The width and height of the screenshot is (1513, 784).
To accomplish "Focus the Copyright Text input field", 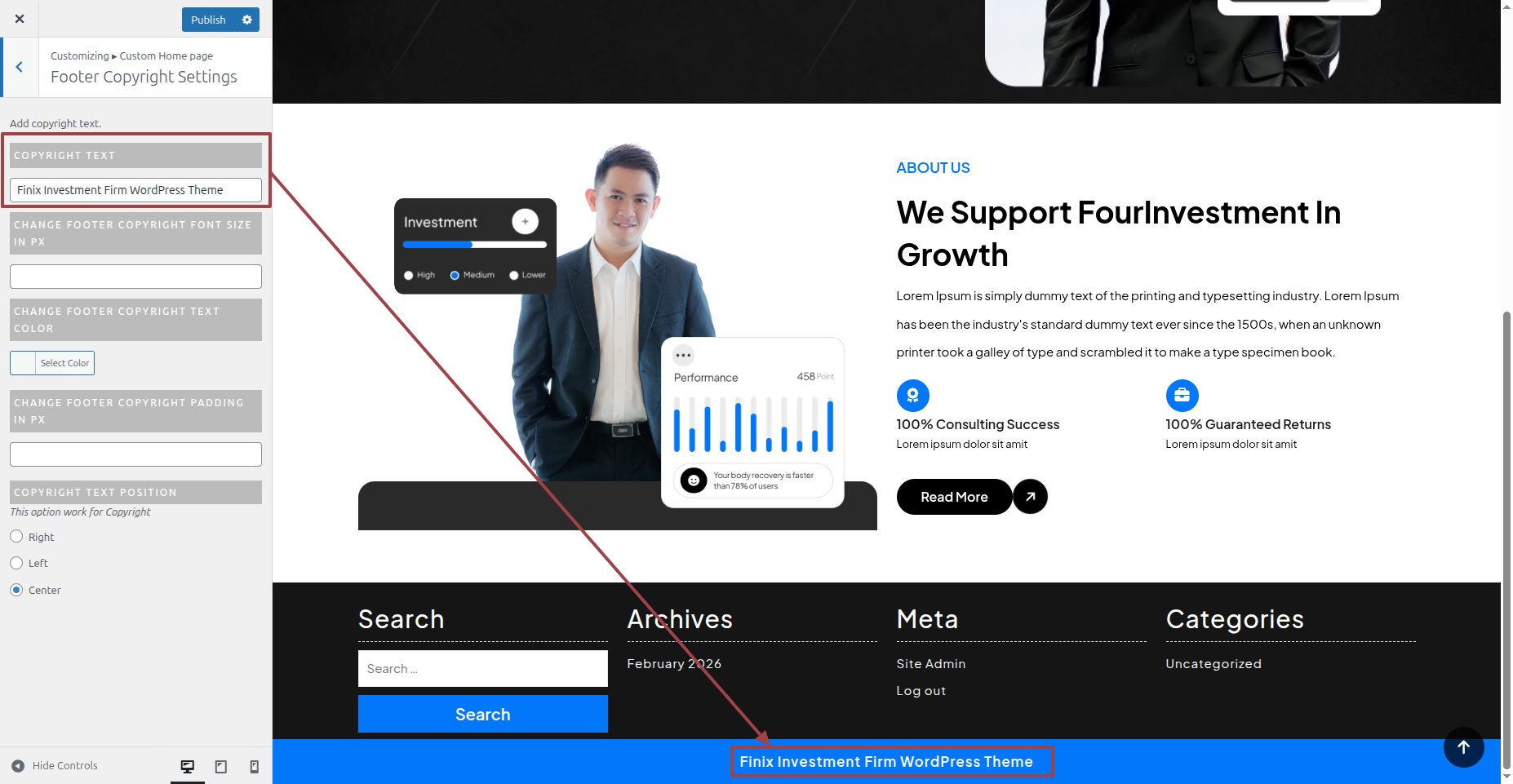I will click(x=135, y=190).
